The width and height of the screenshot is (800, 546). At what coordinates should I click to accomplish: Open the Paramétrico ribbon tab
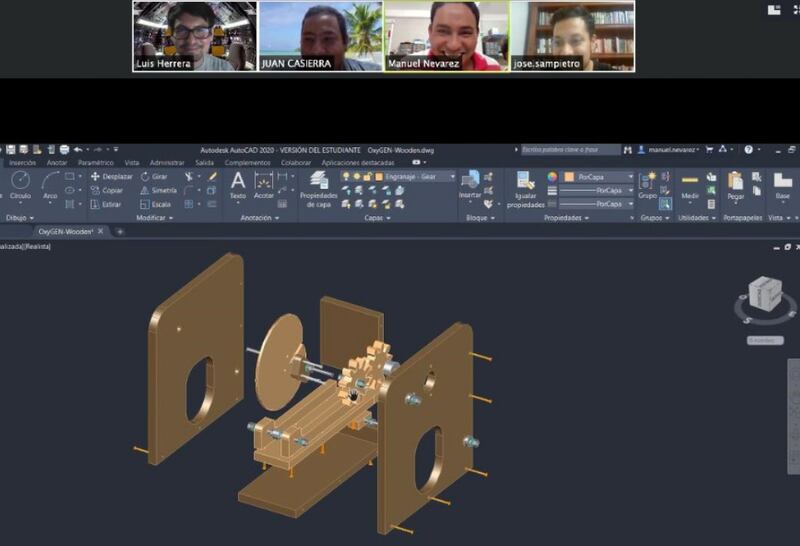[x=96, y=163]
